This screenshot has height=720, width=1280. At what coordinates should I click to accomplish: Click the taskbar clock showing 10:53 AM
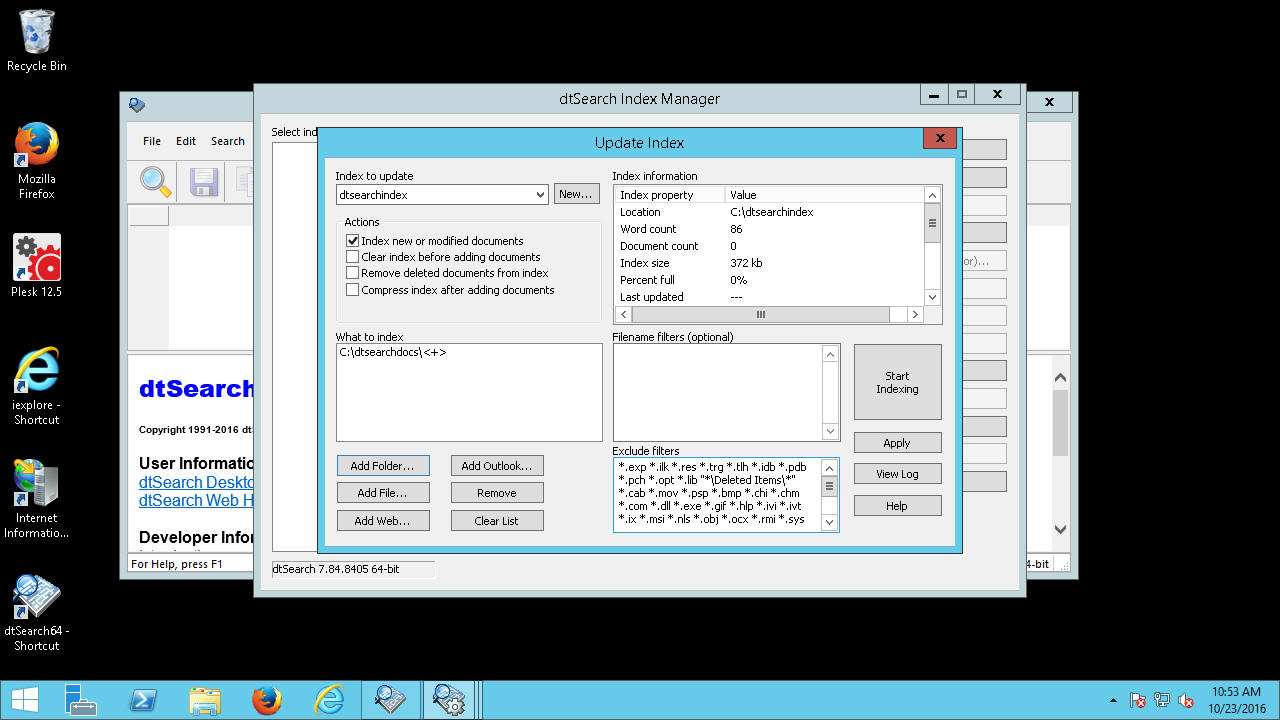coord(1236,700)
